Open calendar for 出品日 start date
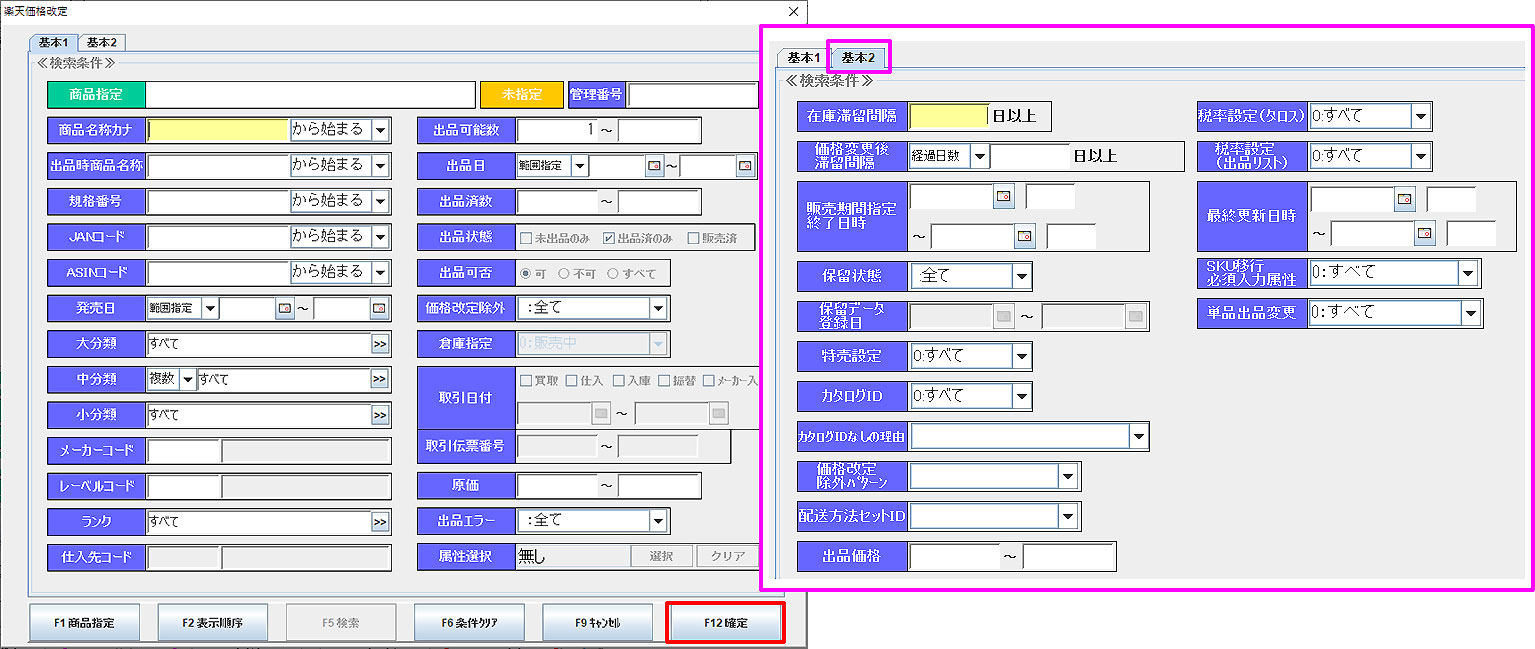Screen dimensions: 1535x649 pyautogui.click(x=655, y=166)
